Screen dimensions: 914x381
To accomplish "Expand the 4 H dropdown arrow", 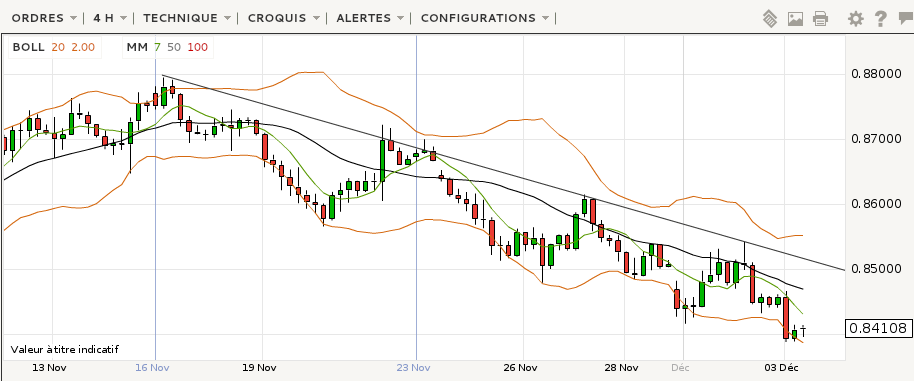I will click(124, 18).
